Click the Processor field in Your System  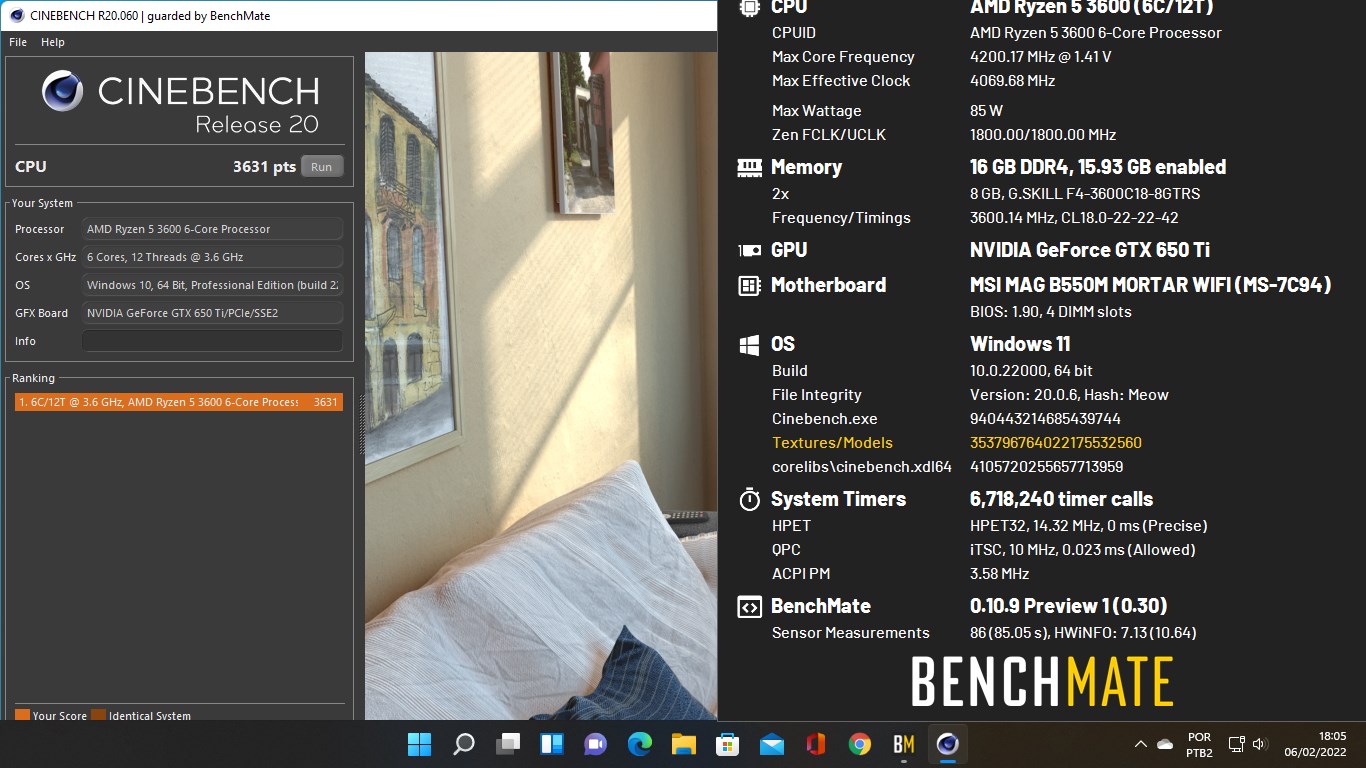coord(212,229)
